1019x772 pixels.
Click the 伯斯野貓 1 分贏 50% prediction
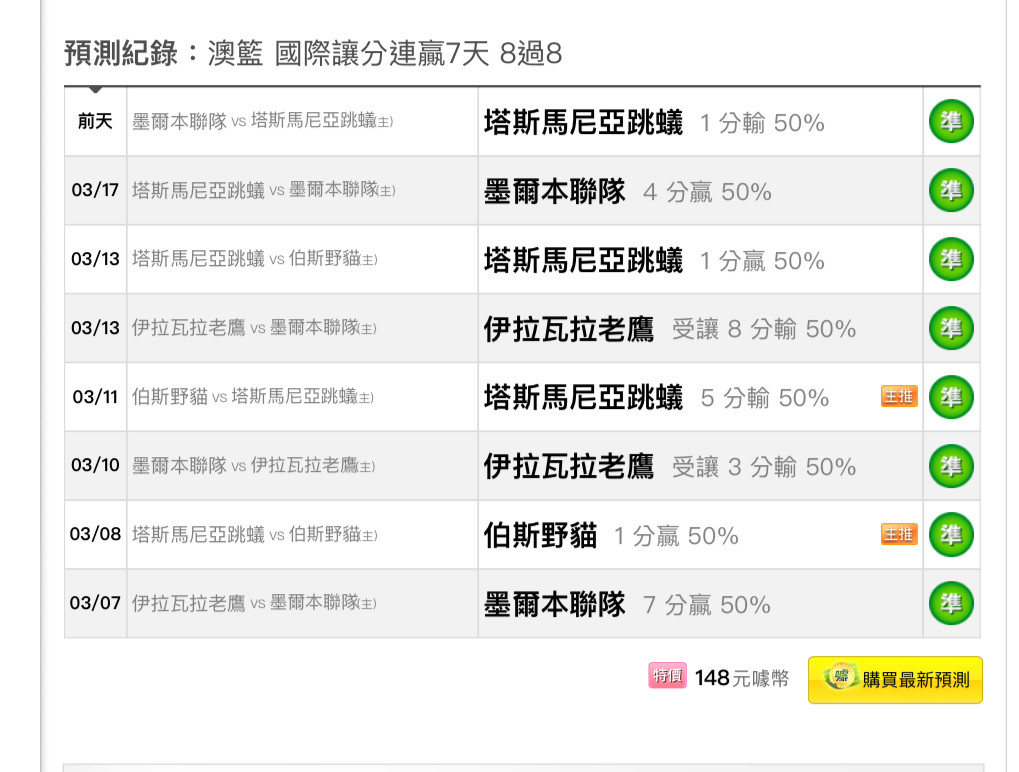tap(611, 535)
